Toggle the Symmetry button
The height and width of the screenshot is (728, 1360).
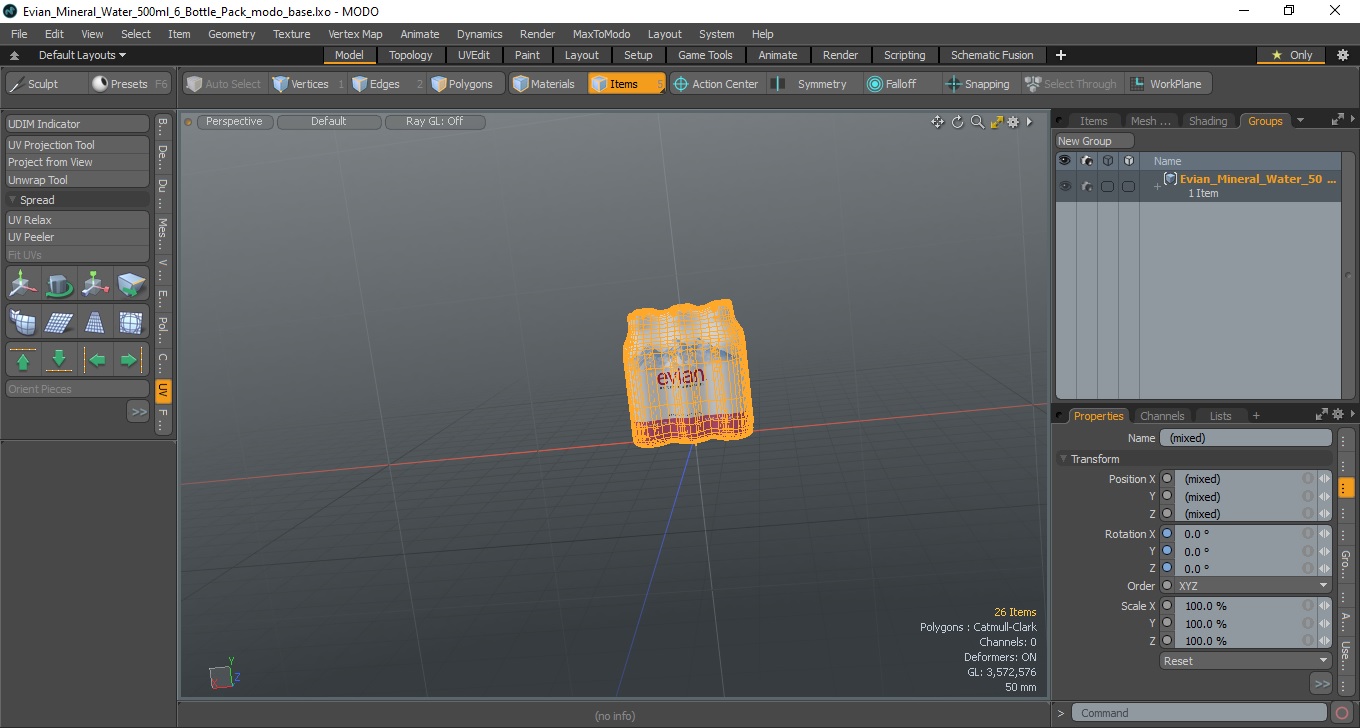(x=812, y=84)
